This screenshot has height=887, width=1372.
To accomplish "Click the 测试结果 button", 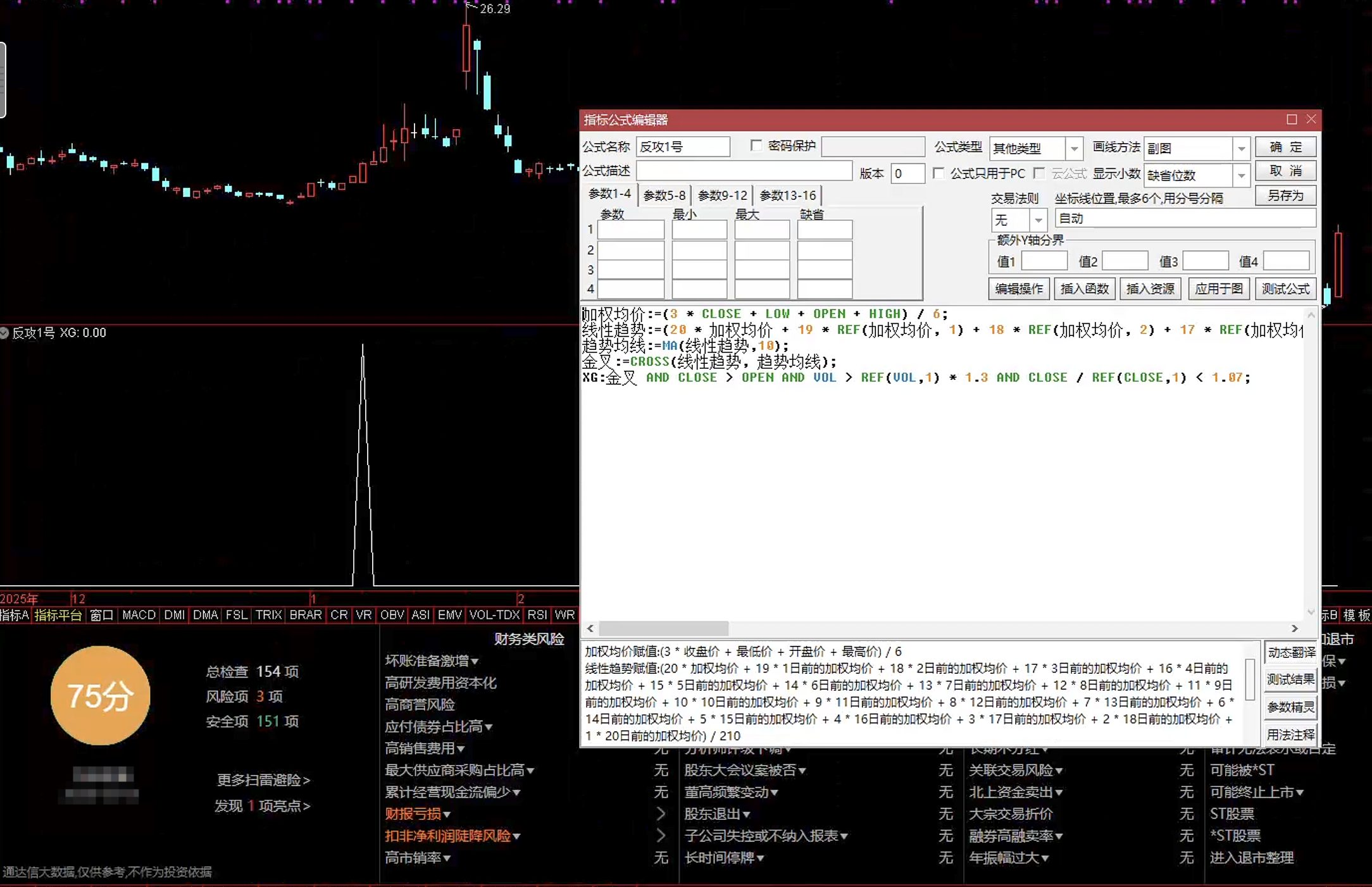I will coord(1291,679).
